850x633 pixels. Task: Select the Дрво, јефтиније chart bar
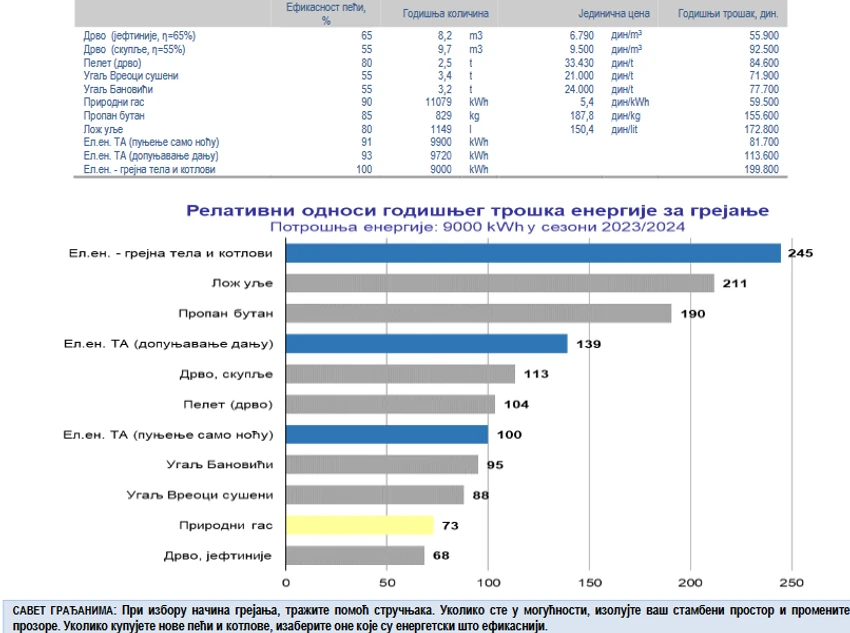pos(355,556)
